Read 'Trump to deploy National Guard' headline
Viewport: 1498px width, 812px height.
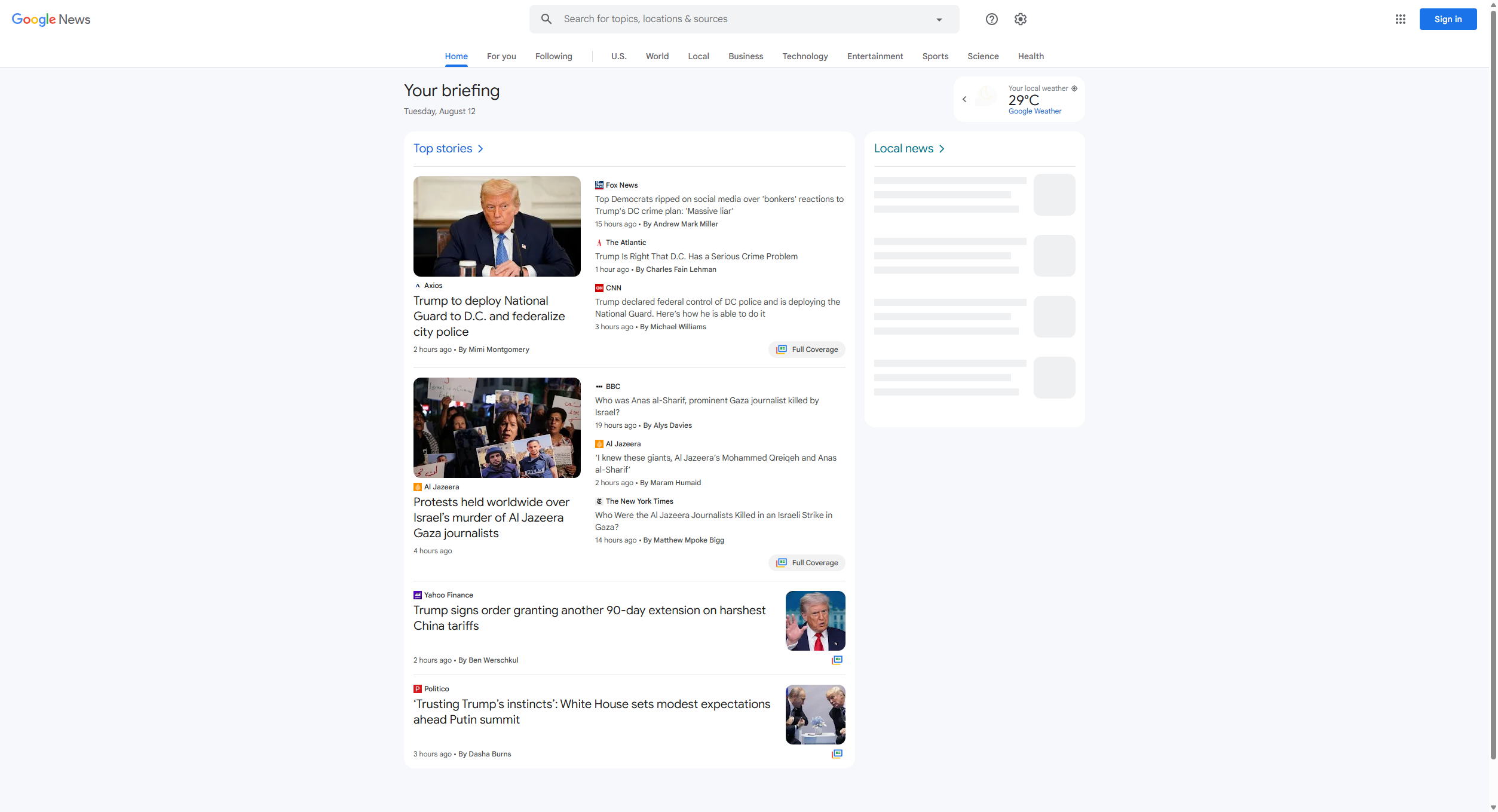pos(489,316)
